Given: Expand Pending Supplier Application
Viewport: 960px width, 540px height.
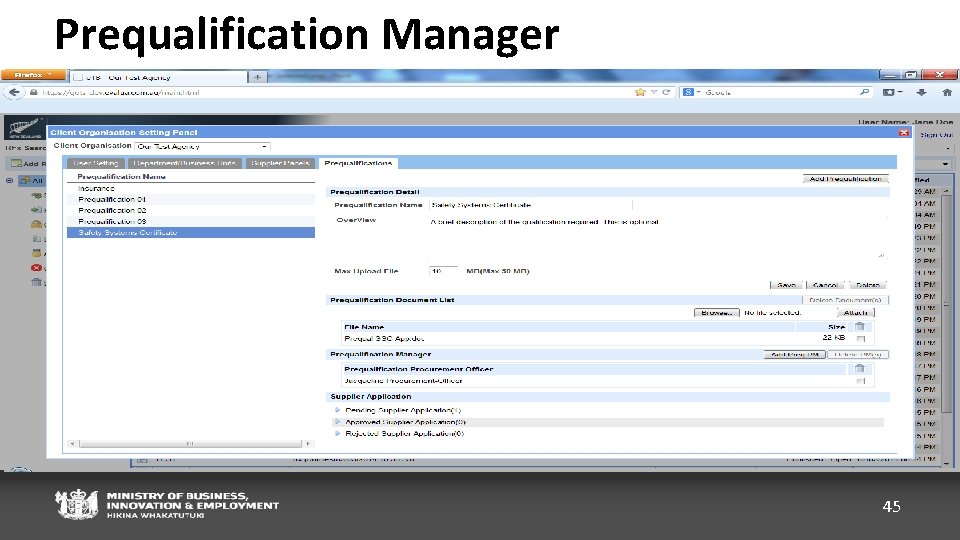Looking at the screenshot, I should click(337, 410).
